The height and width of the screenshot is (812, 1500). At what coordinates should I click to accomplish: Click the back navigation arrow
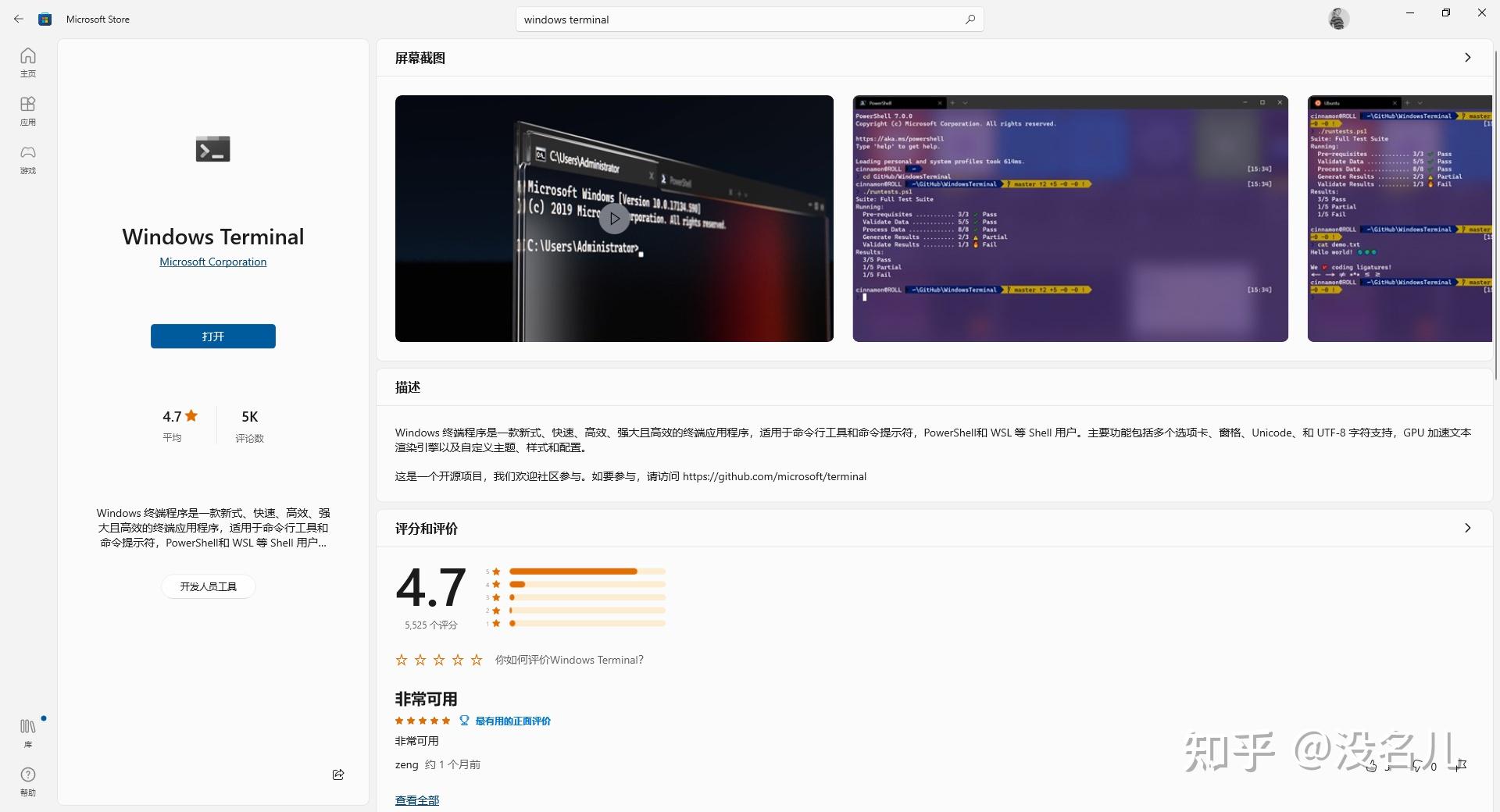pyautogui.click(x=19, y=19)
